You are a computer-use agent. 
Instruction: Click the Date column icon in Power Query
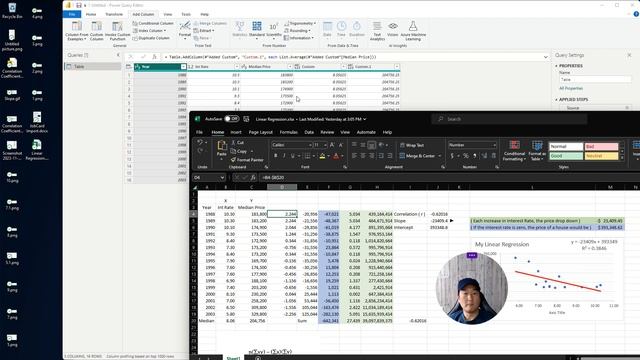pos(327,27)
